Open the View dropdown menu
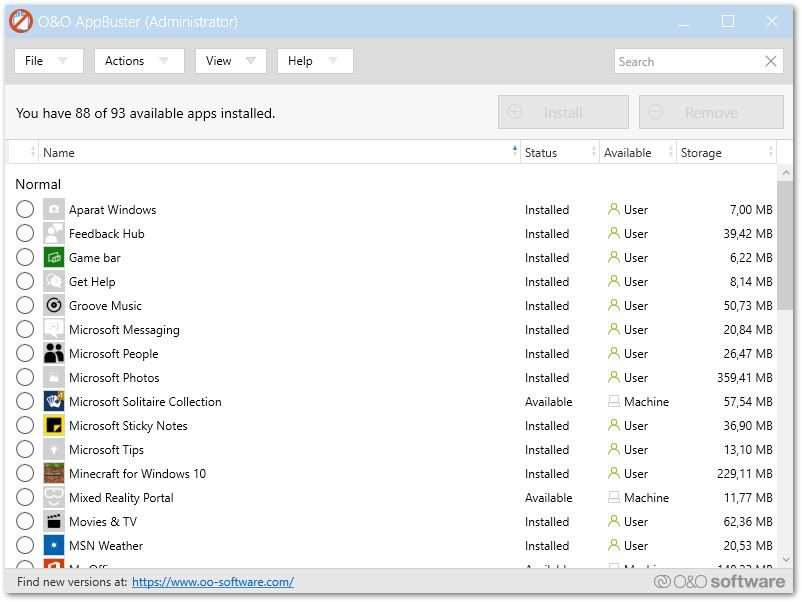The image size is (802, 602). click(231, 61)
